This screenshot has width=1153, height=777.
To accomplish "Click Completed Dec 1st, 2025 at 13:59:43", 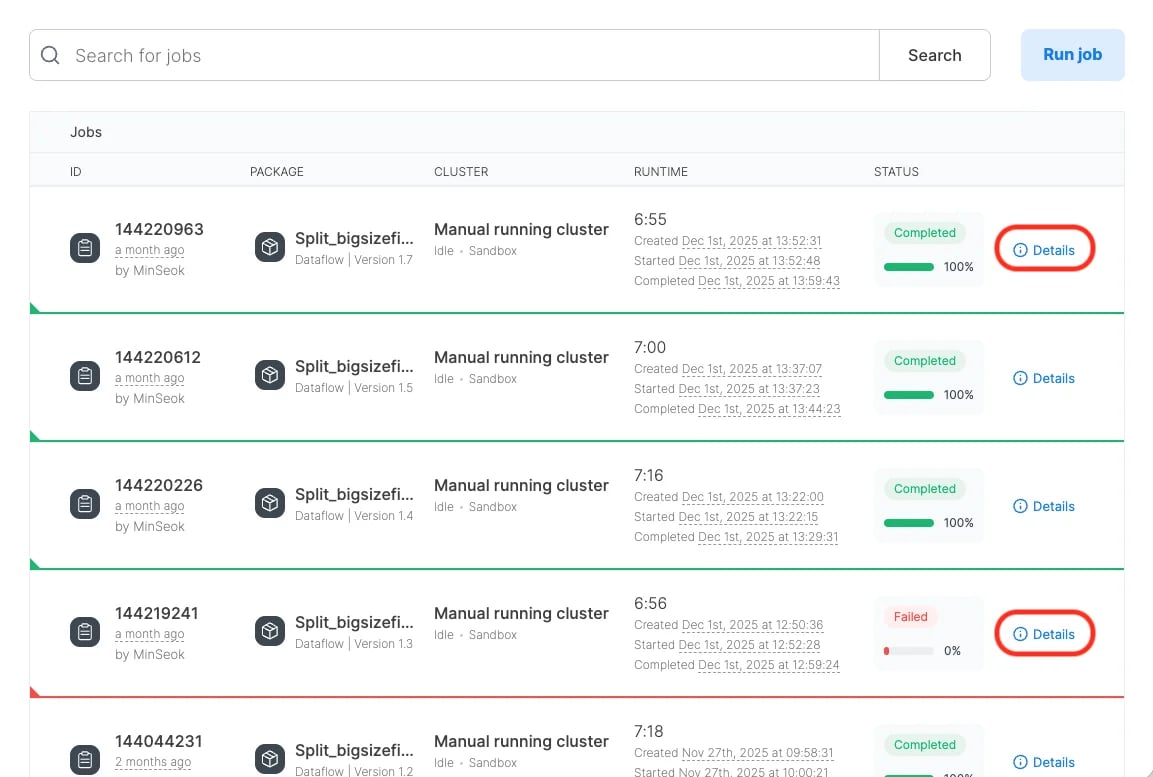I will pyautogui.click(x=737, y=280).
